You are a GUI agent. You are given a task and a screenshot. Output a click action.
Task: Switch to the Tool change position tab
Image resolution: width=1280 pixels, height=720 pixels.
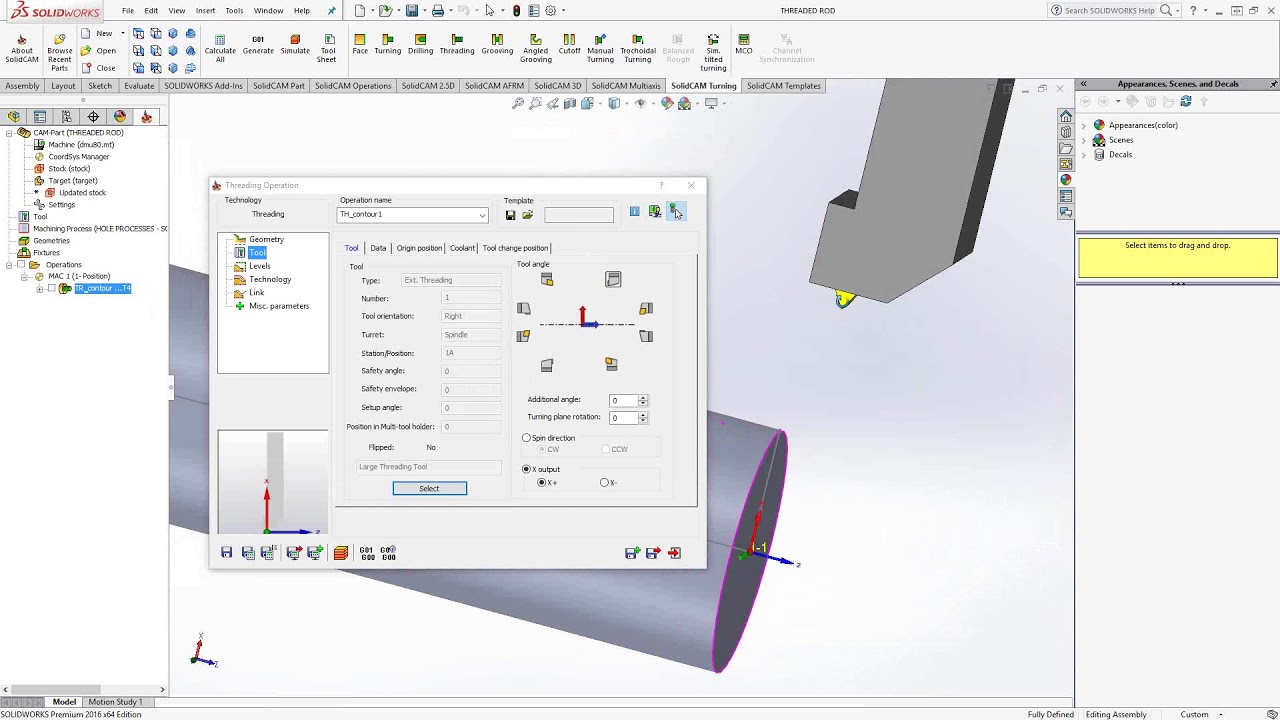pos(515,248)
